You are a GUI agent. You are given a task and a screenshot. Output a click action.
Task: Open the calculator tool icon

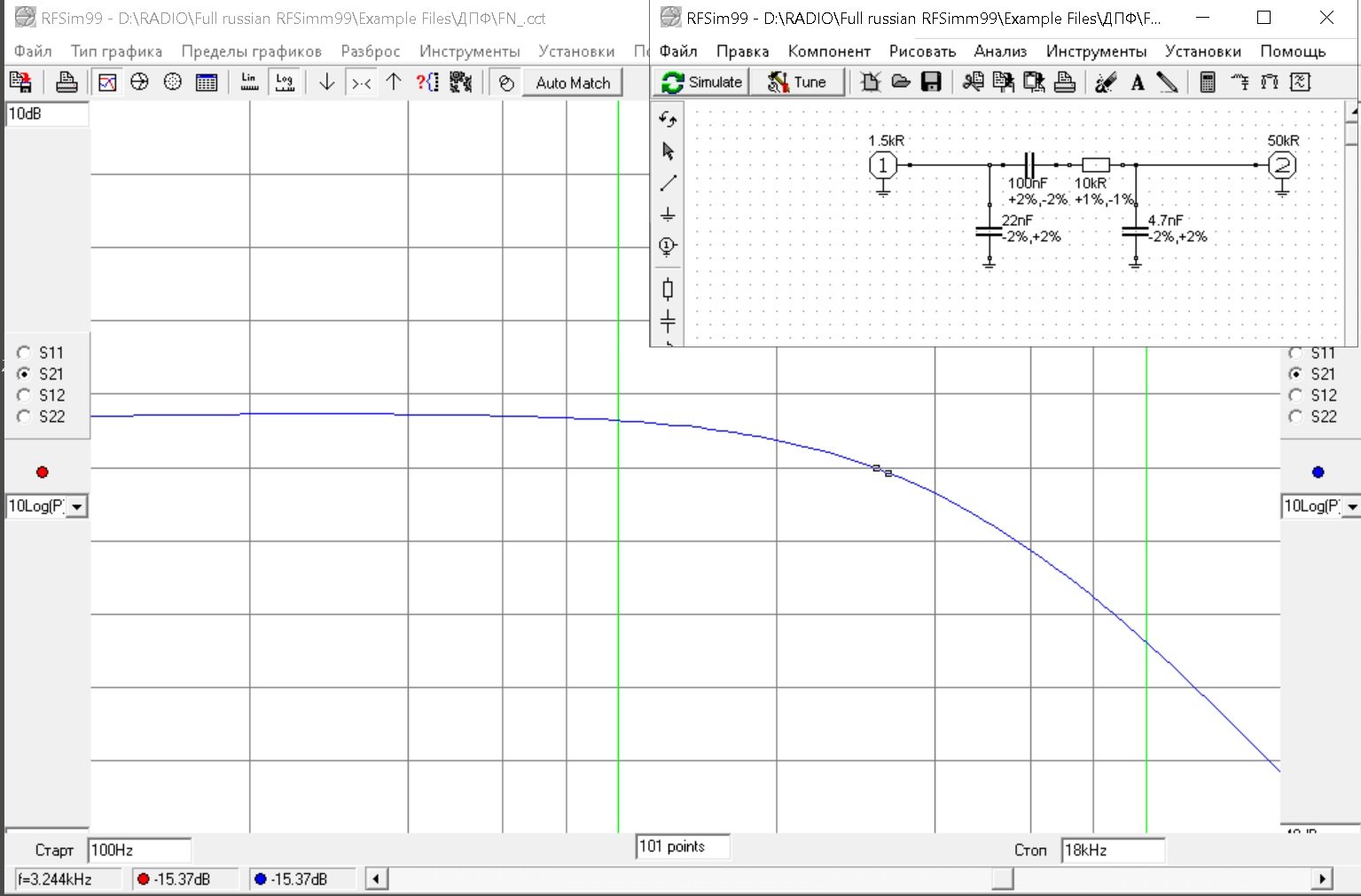pos(1208,82)
